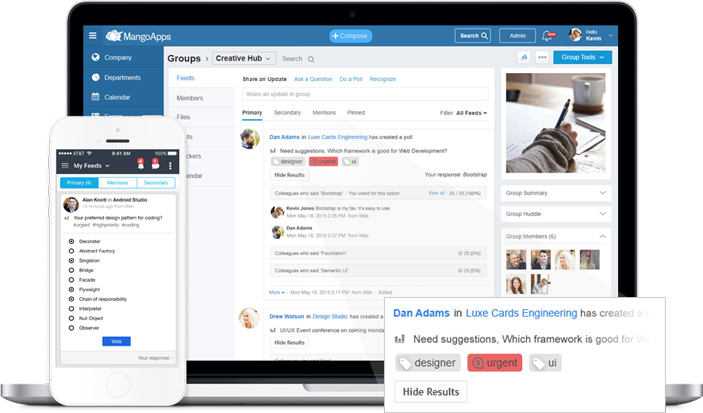Click the Foundation poll result bar
Viewport: 703px width, 413px height.
click(x=378, y=253)
